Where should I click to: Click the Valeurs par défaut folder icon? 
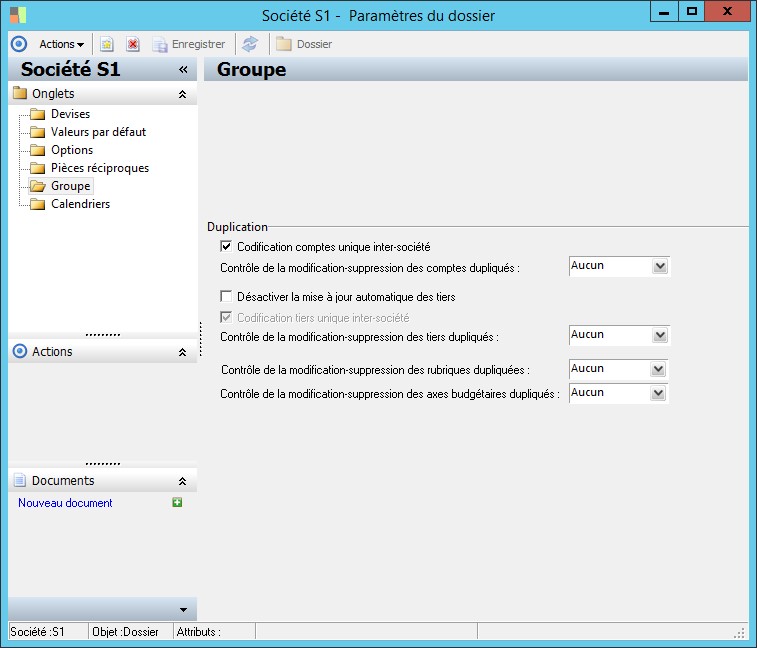click(x=37, y=132)
